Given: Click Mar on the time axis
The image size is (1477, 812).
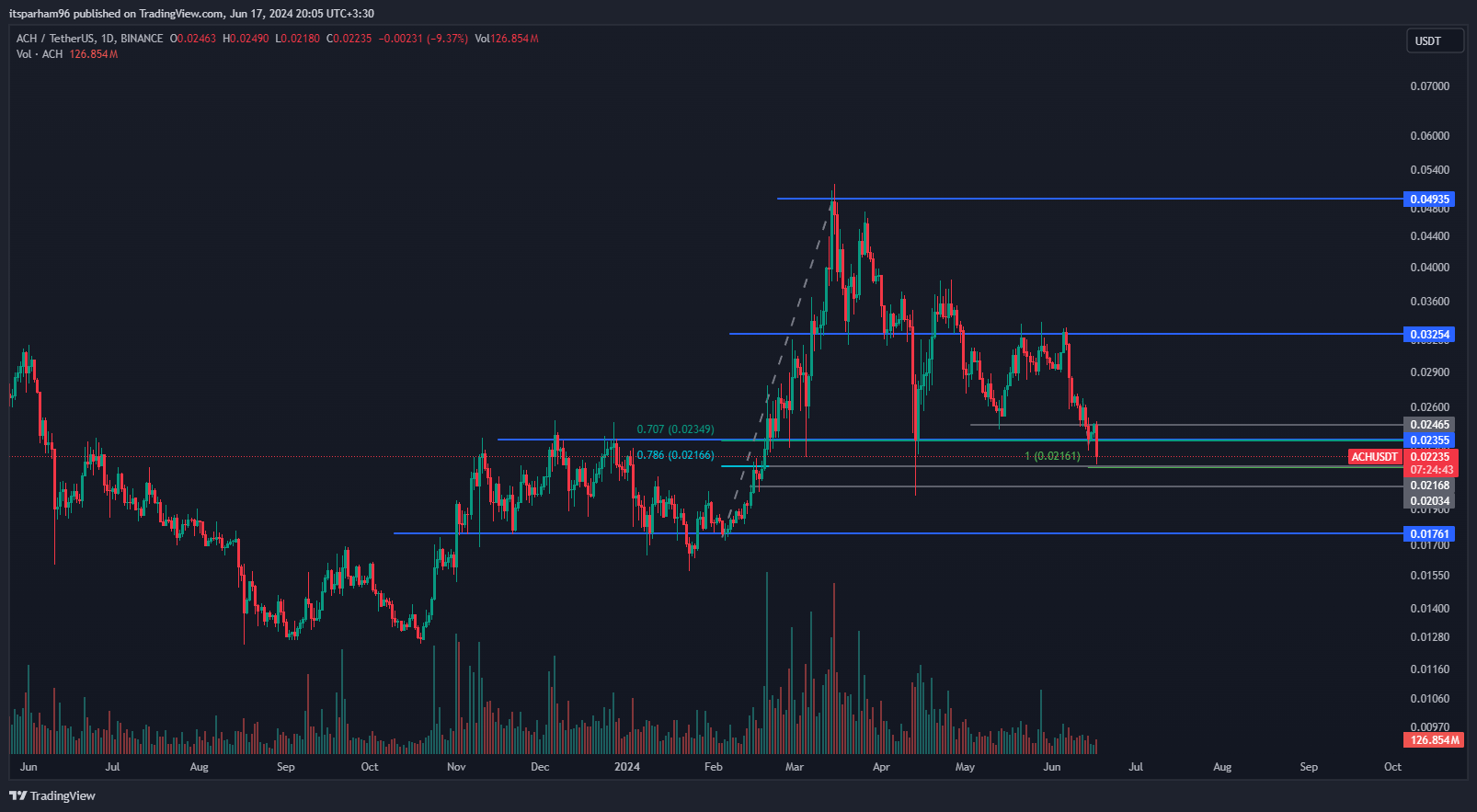Looking at the screenshot, I should (x=795, y=767).
